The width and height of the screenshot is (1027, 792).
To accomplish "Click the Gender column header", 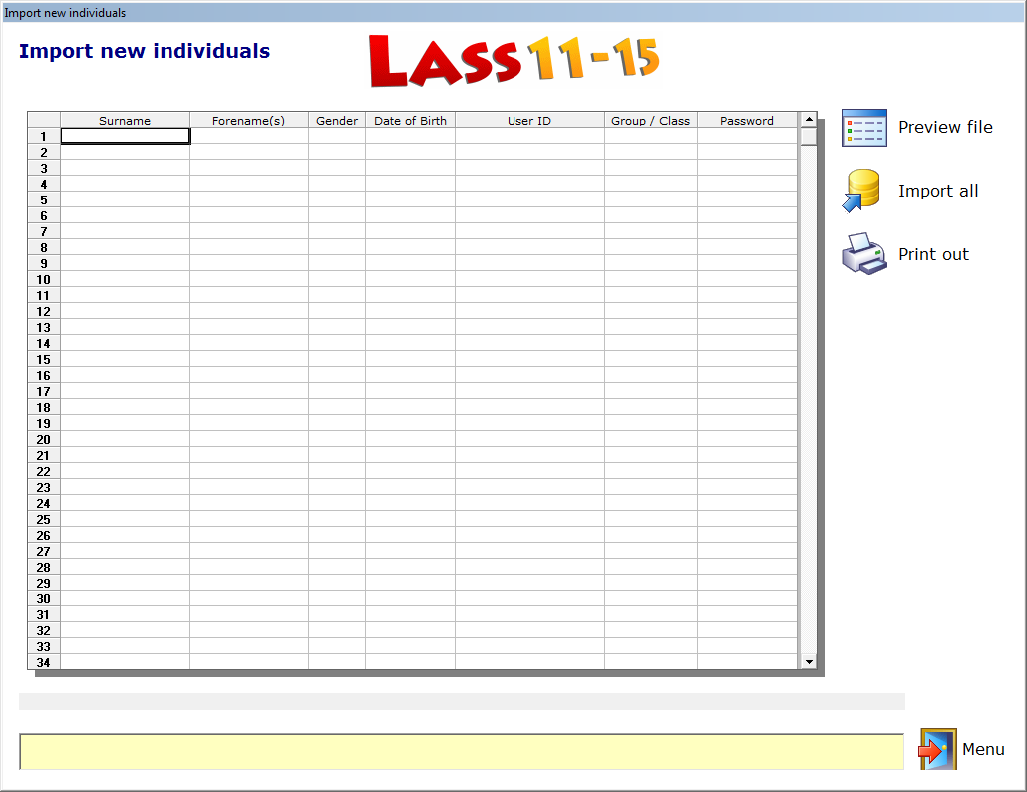I will click(337, 121).
